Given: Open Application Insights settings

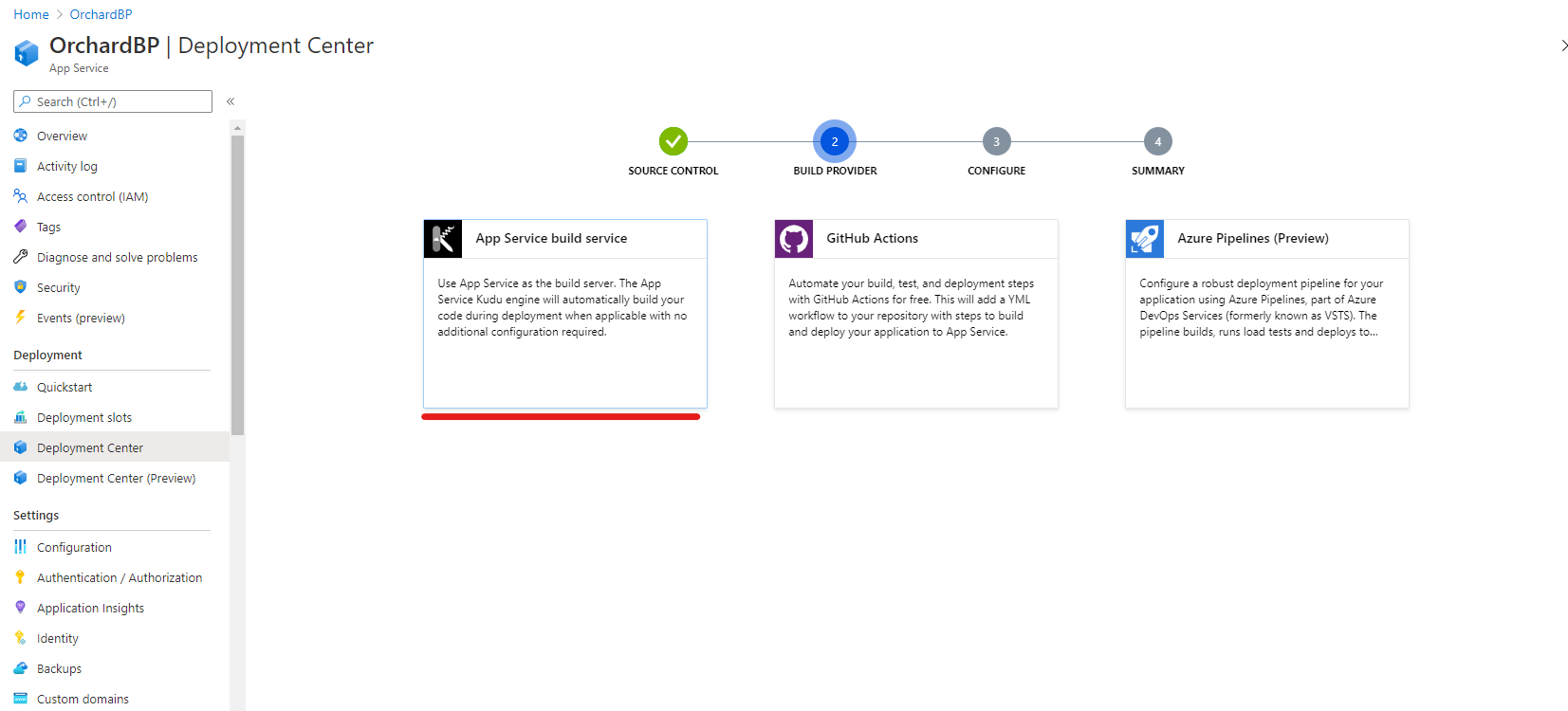Looking at the screenshot, I should tap(115, 608).
